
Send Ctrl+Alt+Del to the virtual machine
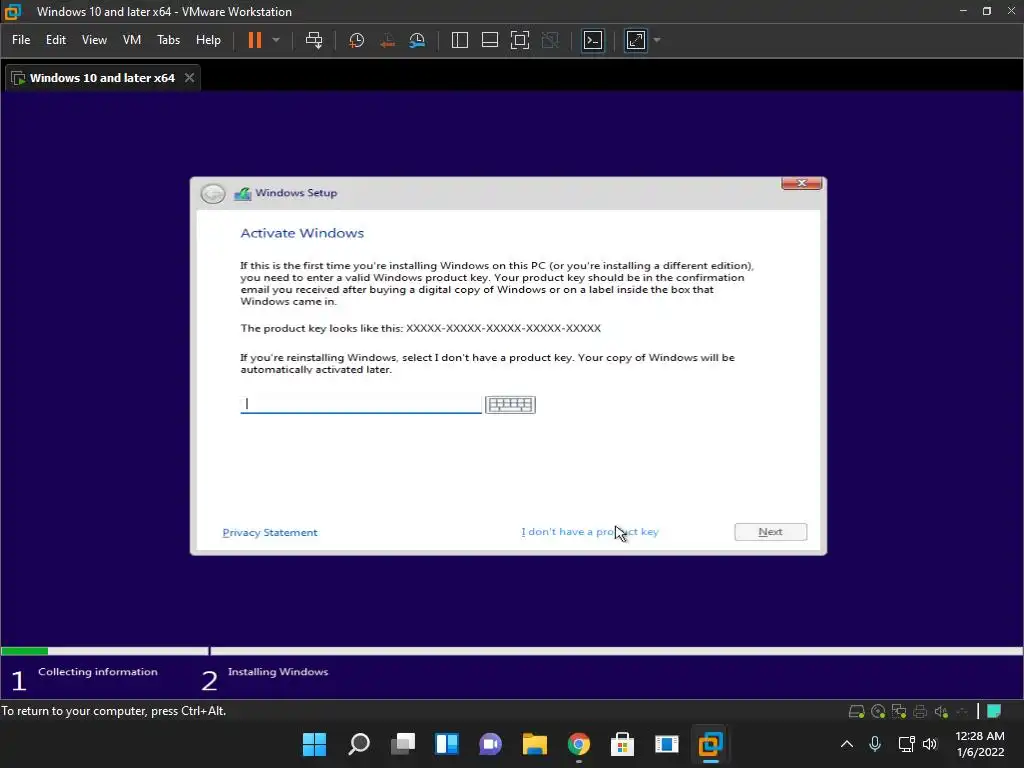click(x=314, y=40)
